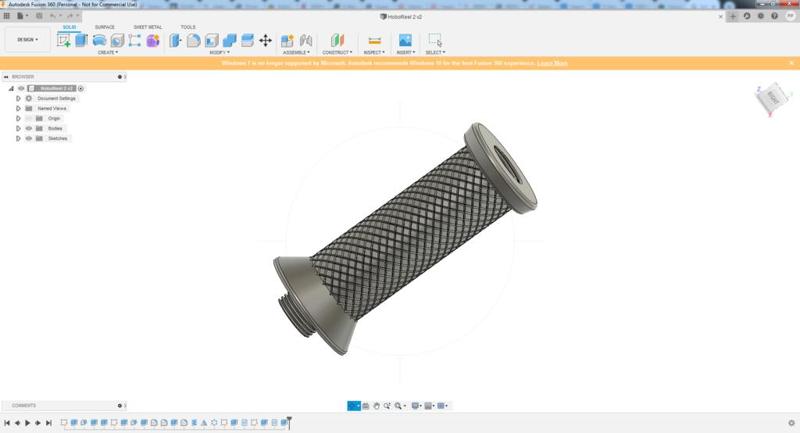800x433 pixels.
Task: Select the Hole tool icon
Action: [117, 40]
